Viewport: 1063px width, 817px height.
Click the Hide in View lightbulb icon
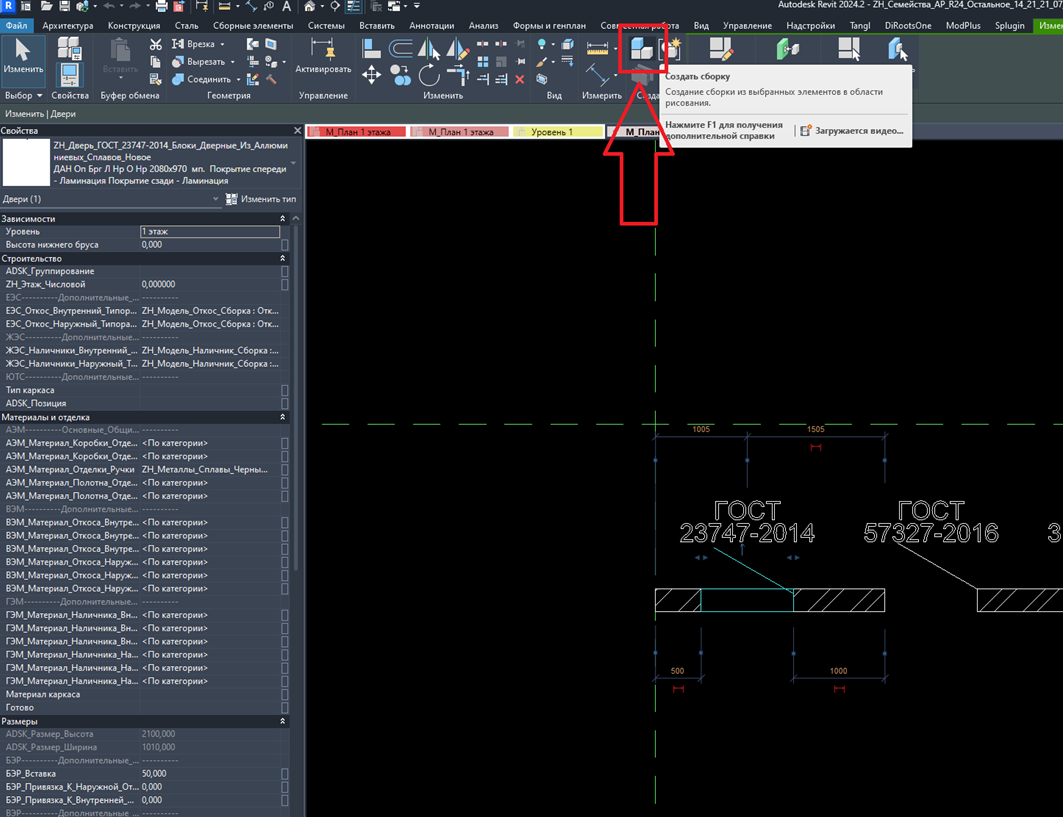tap(542, 45)
